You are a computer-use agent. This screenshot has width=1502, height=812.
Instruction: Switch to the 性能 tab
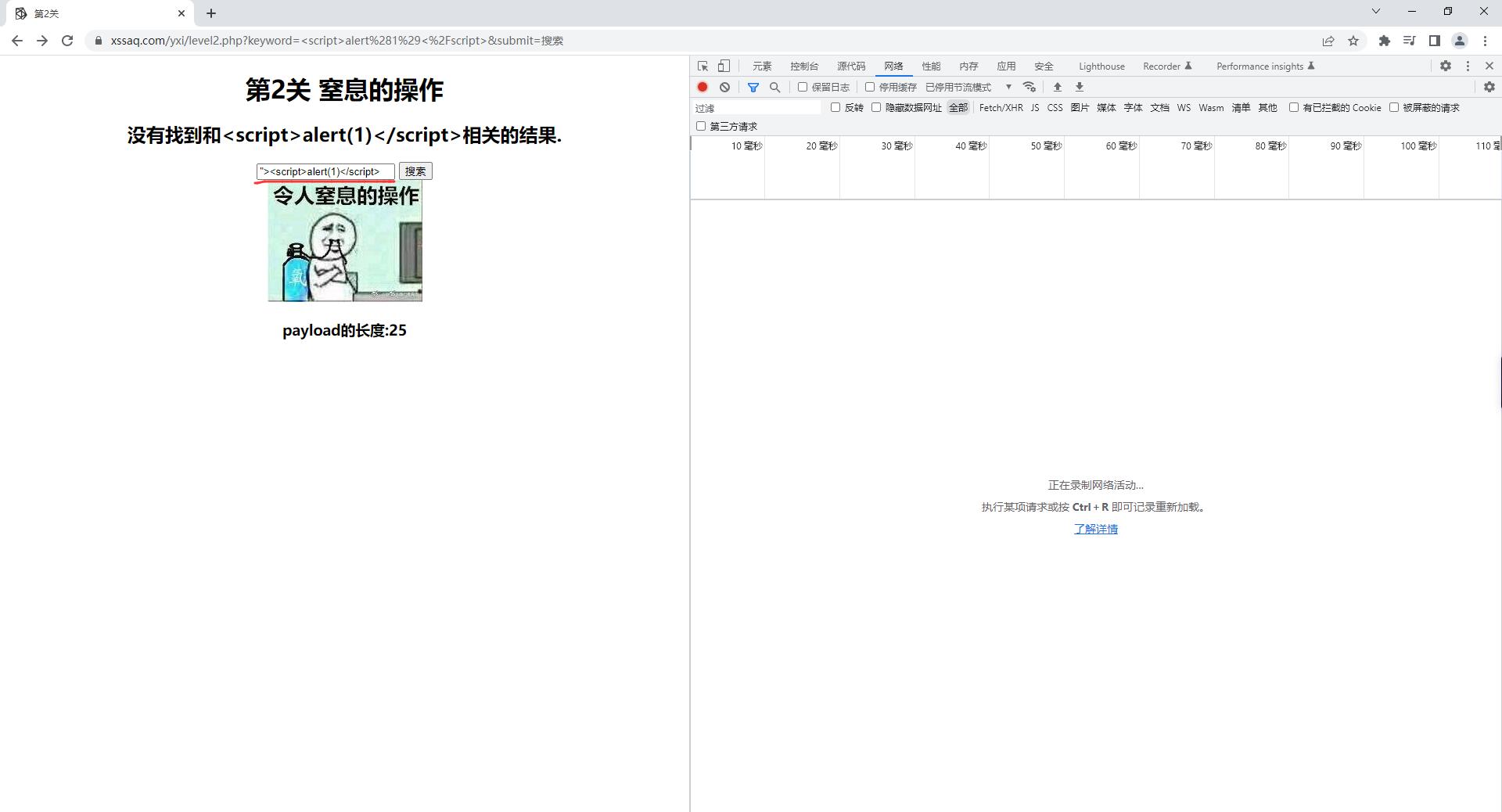coord(931,66)
